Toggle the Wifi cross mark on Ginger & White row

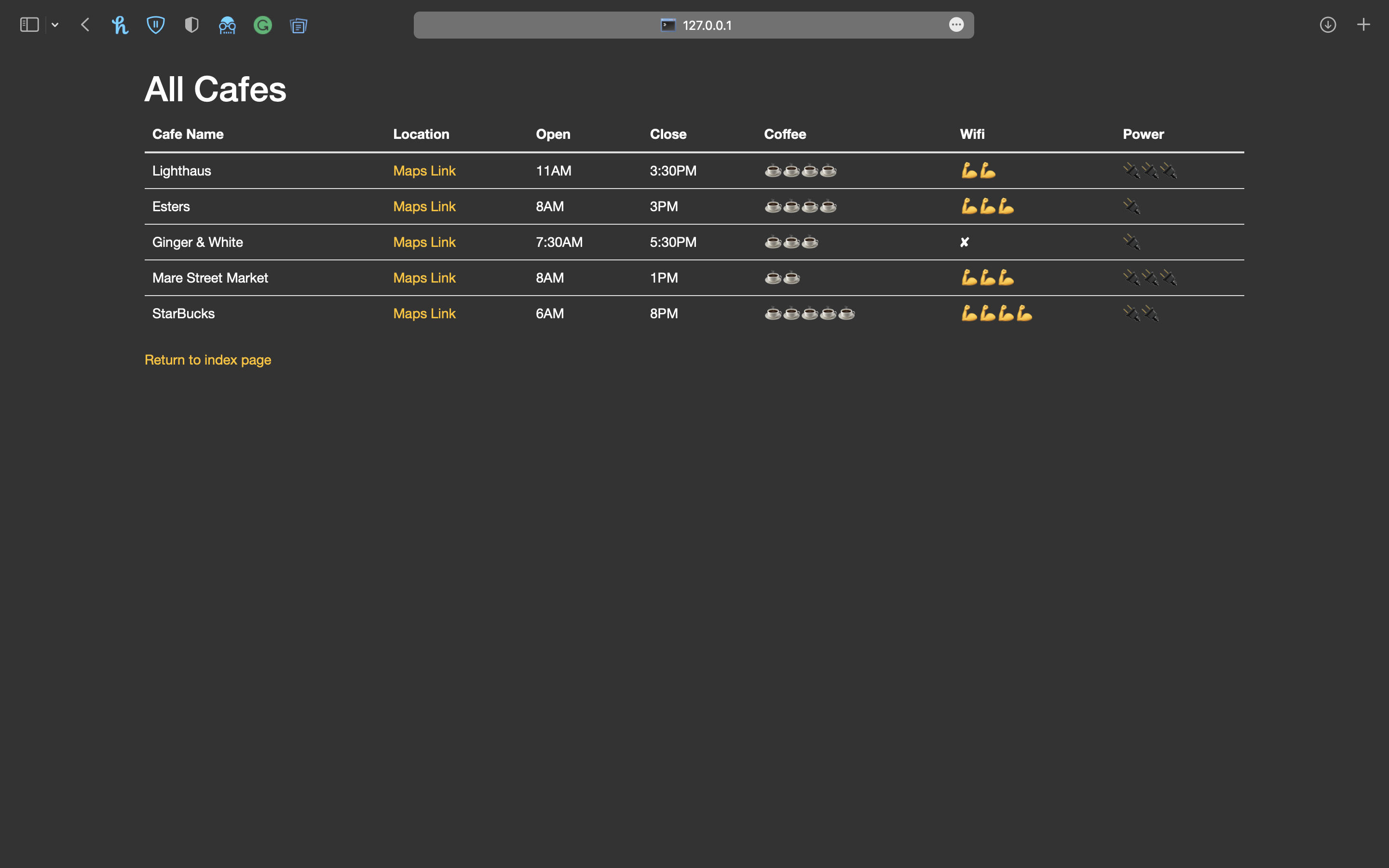964,242
